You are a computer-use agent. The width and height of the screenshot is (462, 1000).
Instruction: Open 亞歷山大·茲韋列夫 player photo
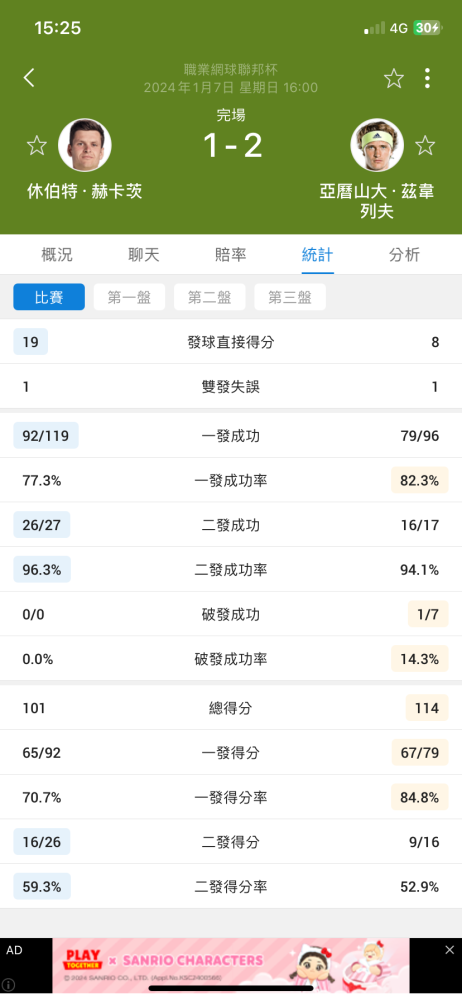pyautogui.click(x=377, y=145)
